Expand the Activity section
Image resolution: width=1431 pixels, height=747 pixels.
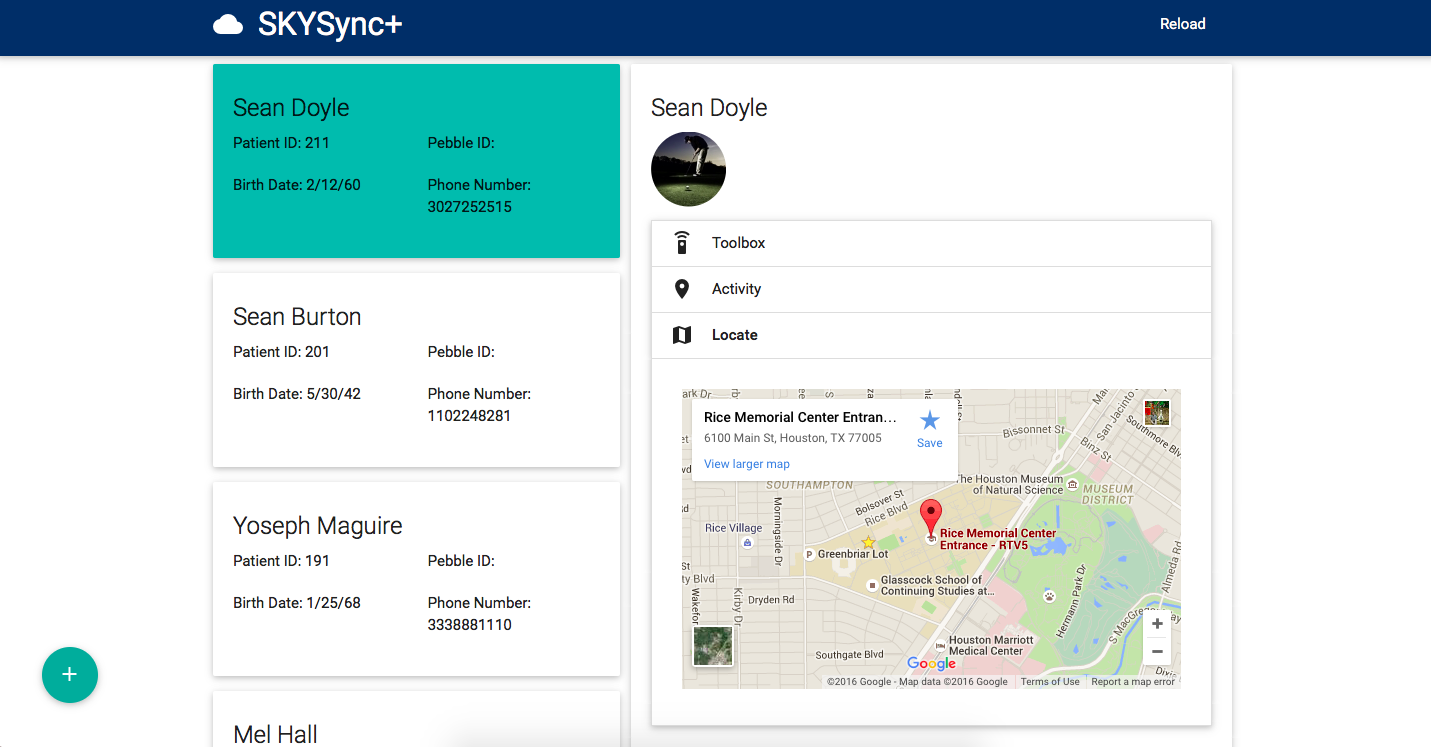pyautogui.click(x=931, y=289)
